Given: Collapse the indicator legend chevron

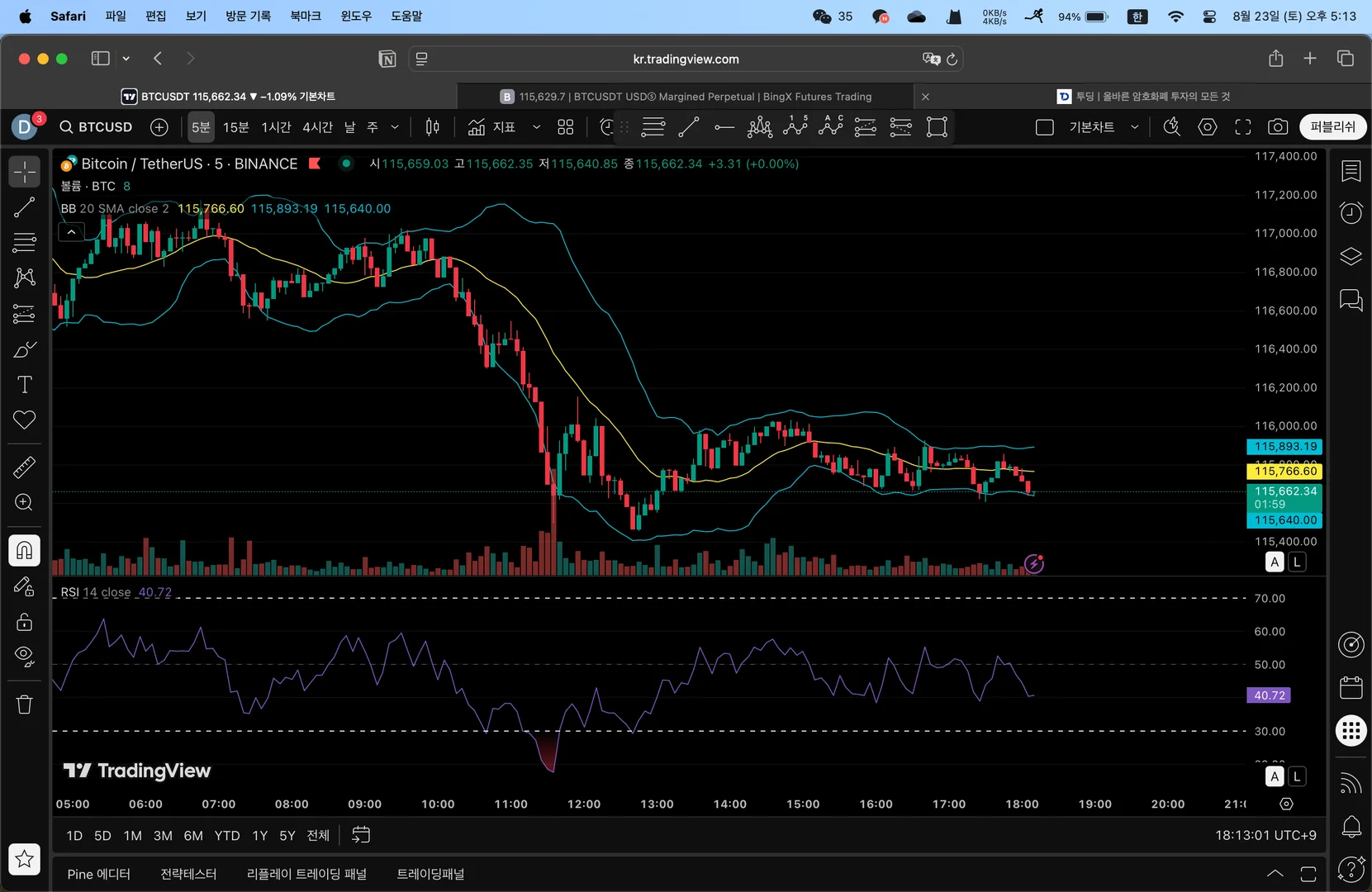Looking at the screenshot, I should click(x=71, y=233).
